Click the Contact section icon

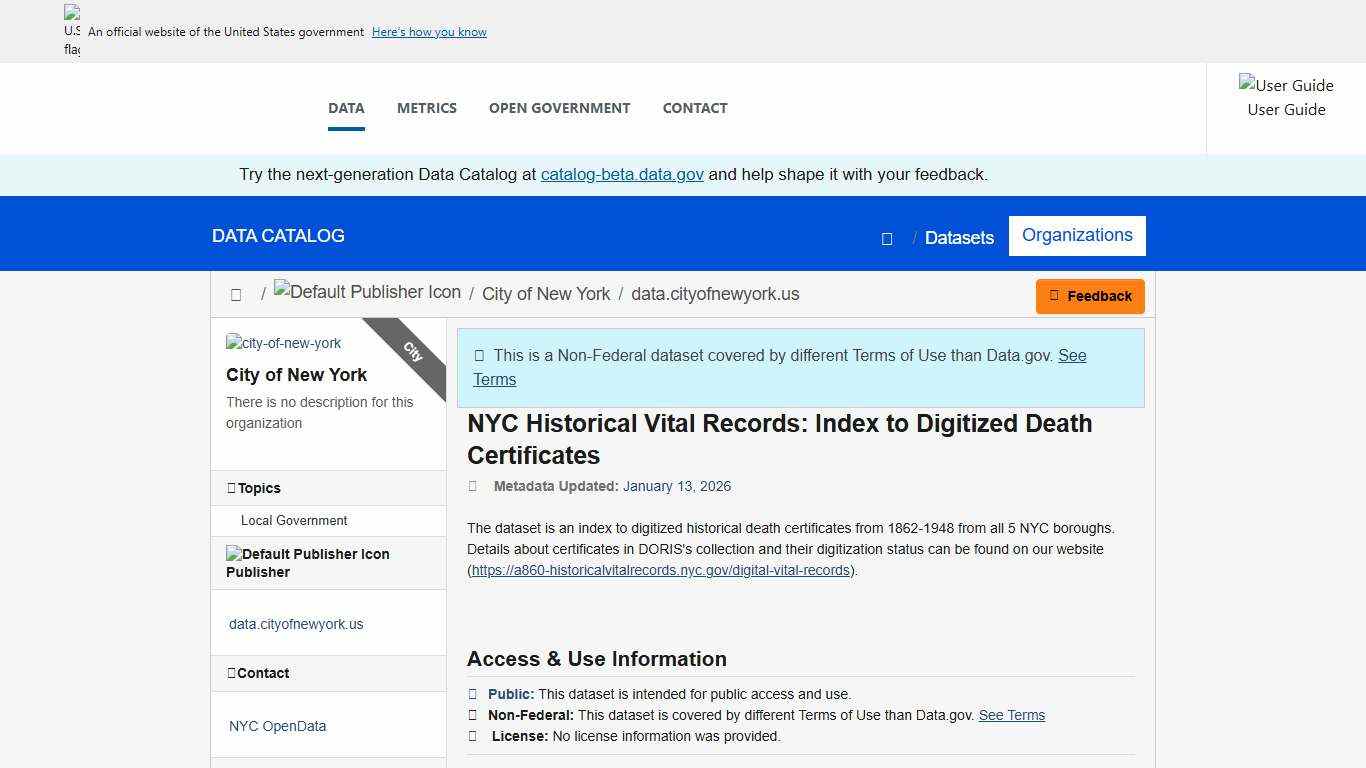click(233, 673)
